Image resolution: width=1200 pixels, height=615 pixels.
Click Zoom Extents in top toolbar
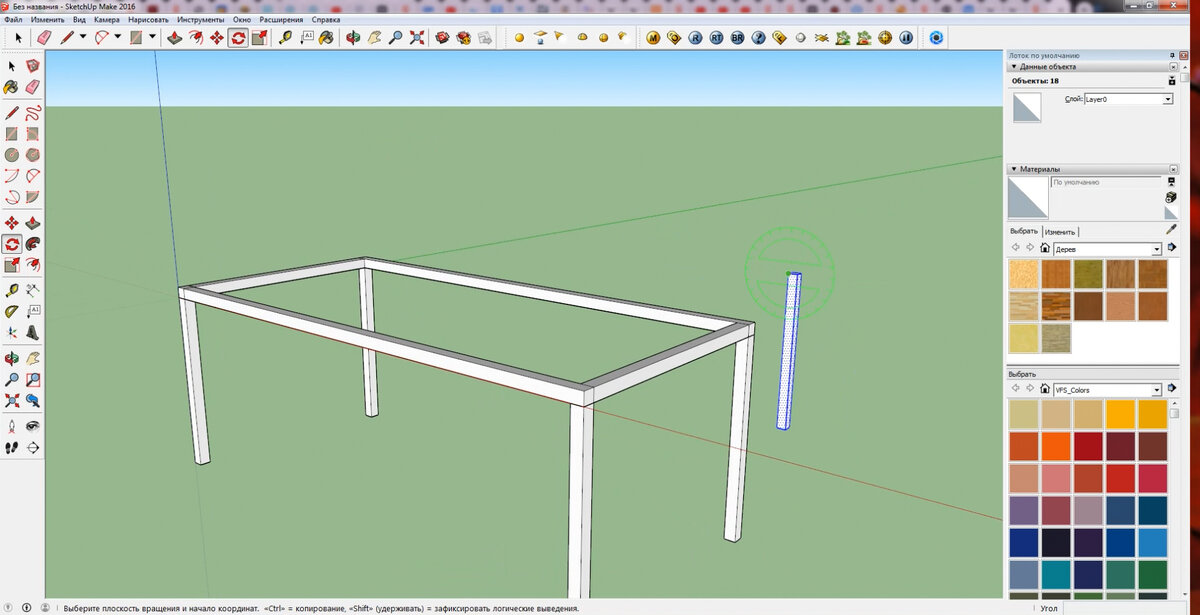416,37
